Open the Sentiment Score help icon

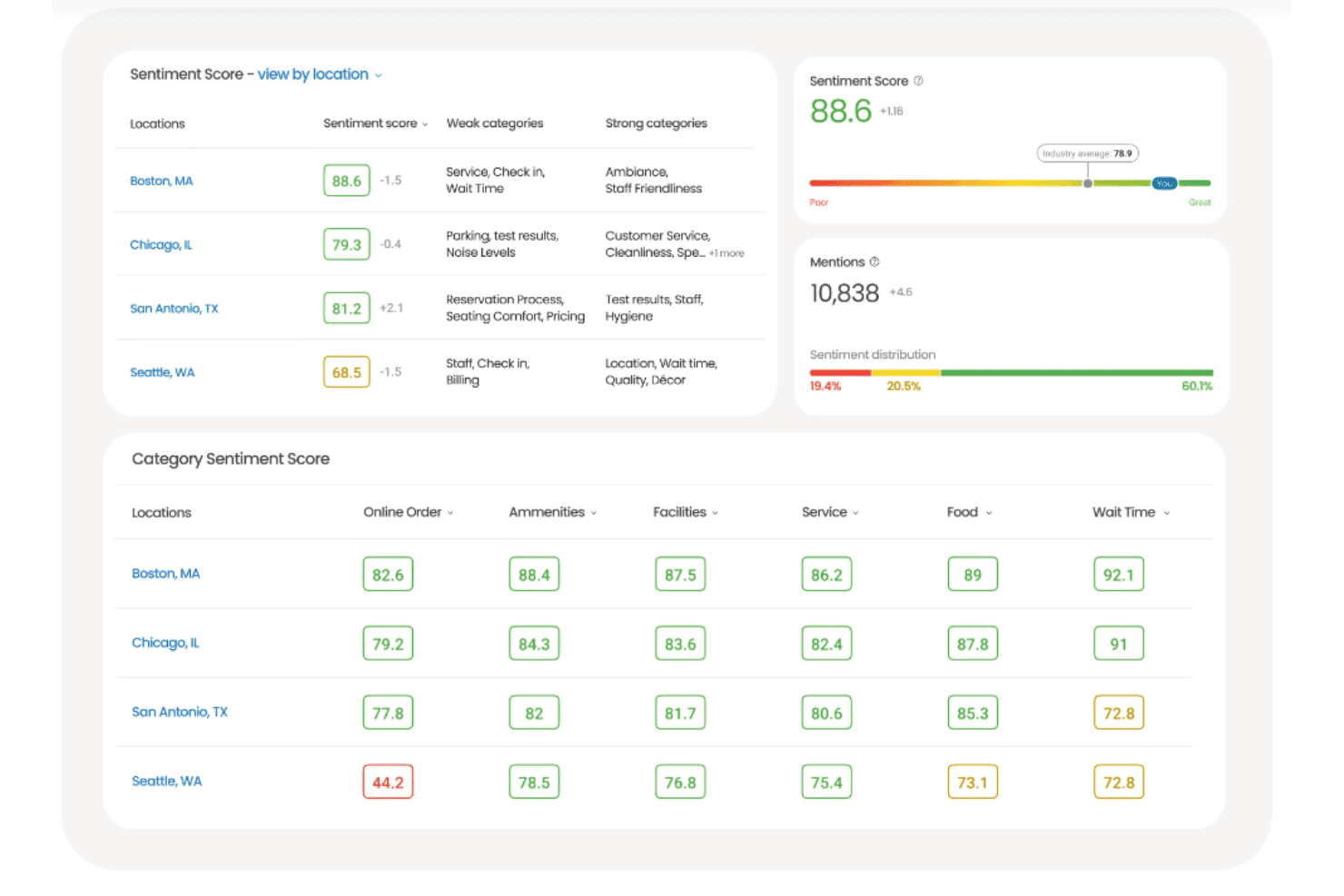918,81
